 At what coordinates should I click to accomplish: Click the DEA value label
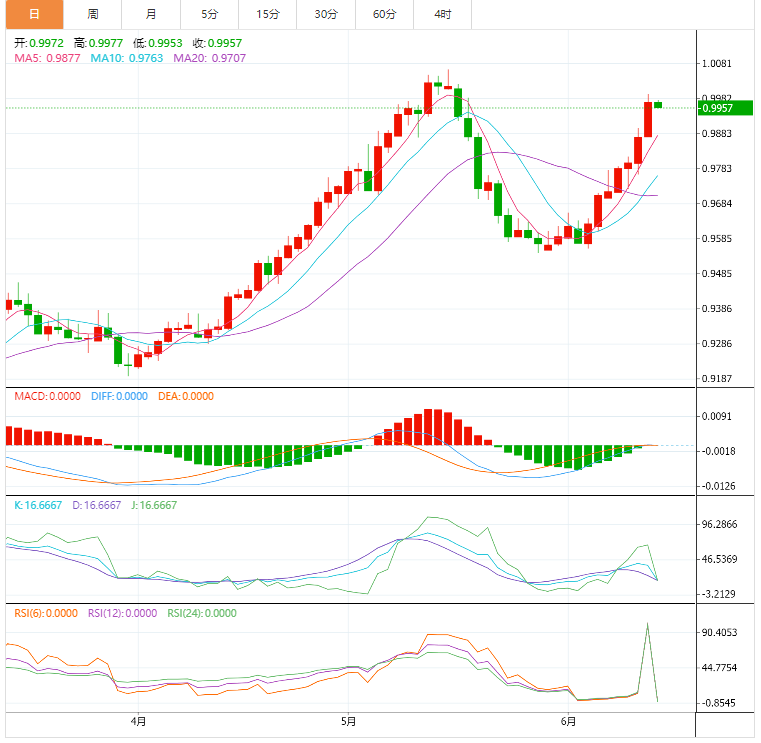(x=186, y=396)
